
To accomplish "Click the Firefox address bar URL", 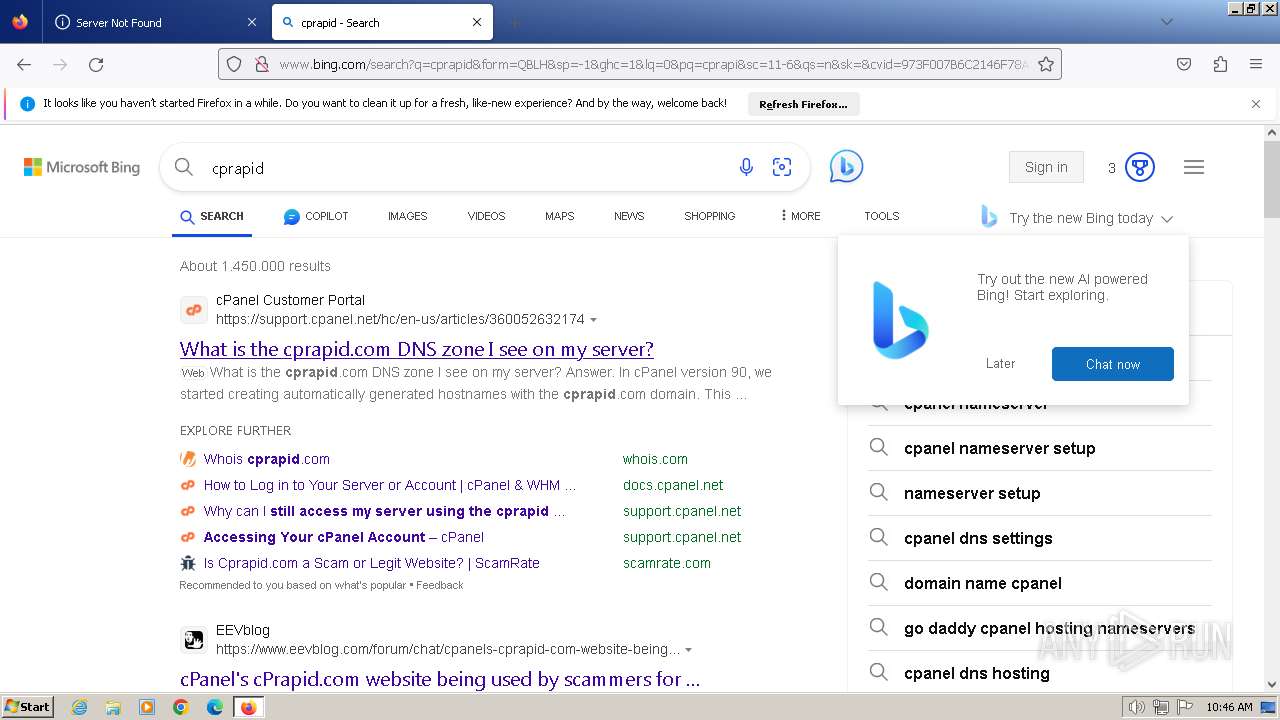I will pos(652,64).
